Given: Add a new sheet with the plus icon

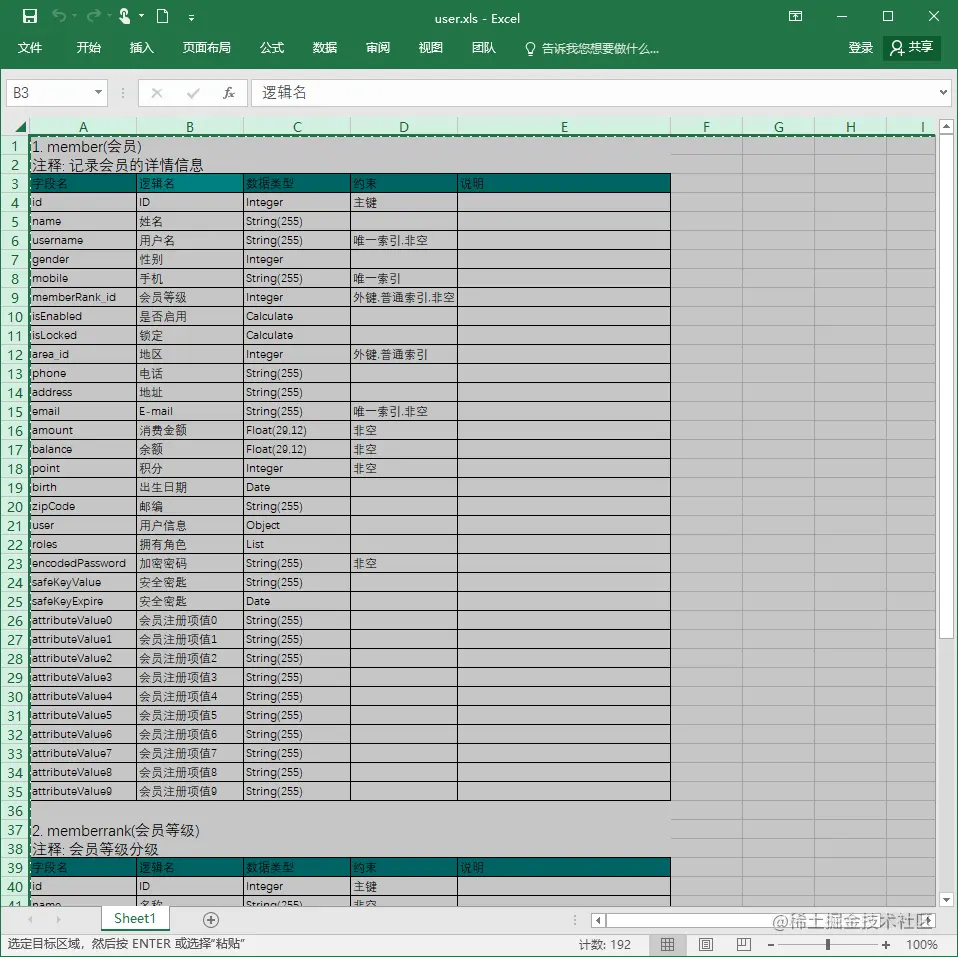Looking at the screenshot, I should tap(210, 920).
